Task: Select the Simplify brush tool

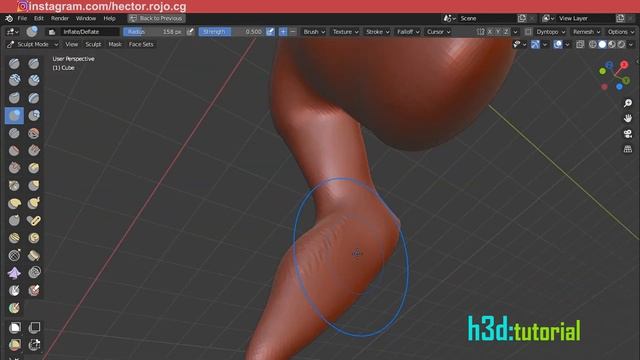Action: [x=34, y=273]
